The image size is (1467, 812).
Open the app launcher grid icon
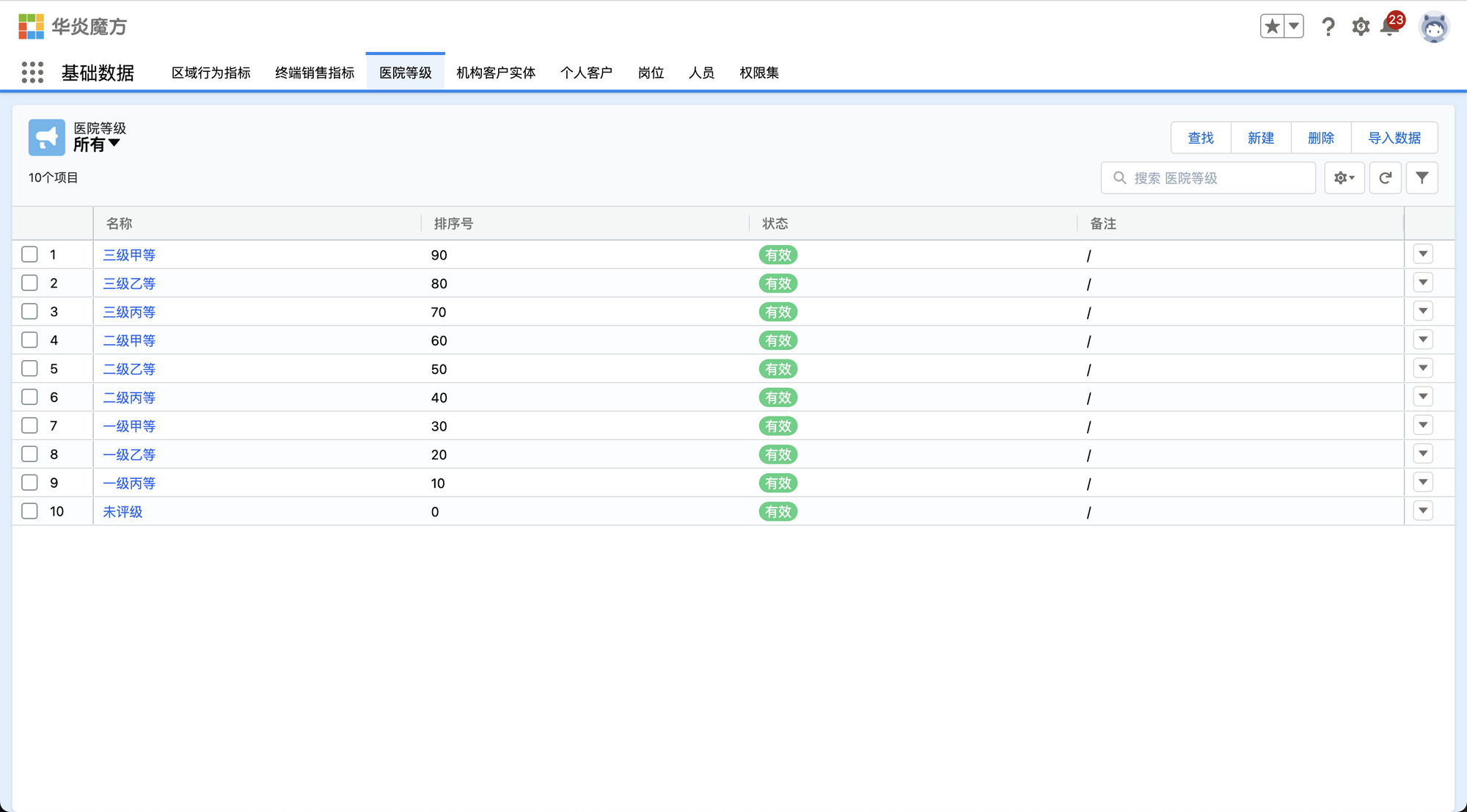pos(32,73)
